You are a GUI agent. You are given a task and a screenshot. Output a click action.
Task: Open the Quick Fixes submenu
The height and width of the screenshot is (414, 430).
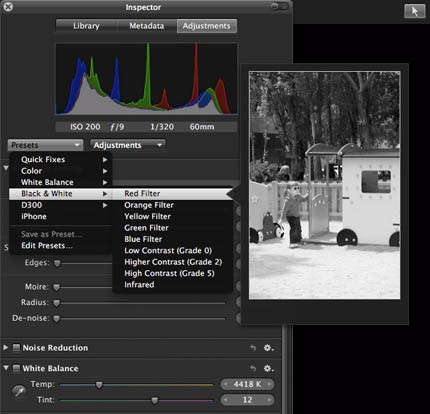[60, 160]
